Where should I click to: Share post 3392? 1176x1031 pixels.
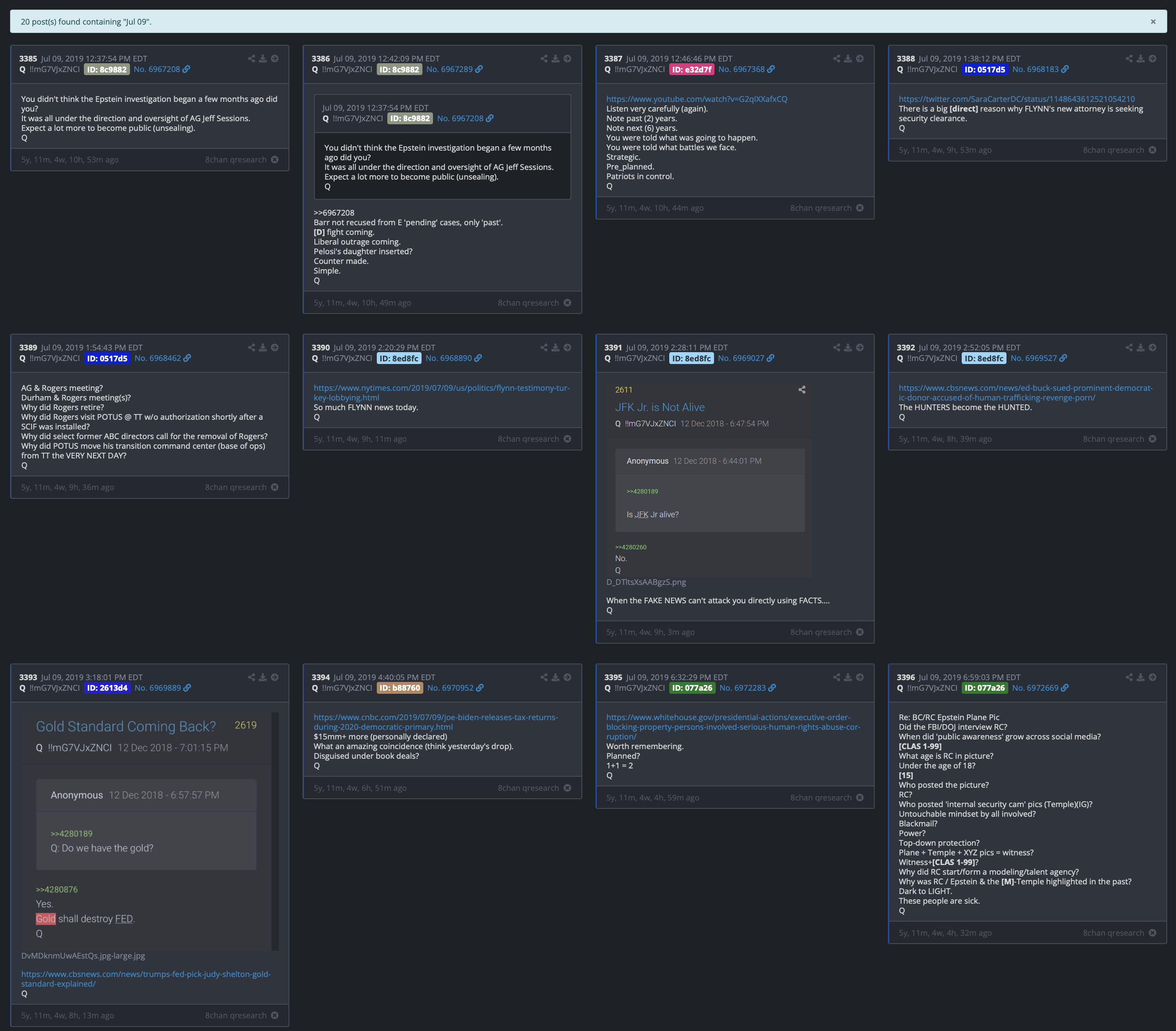point(1129,347)
